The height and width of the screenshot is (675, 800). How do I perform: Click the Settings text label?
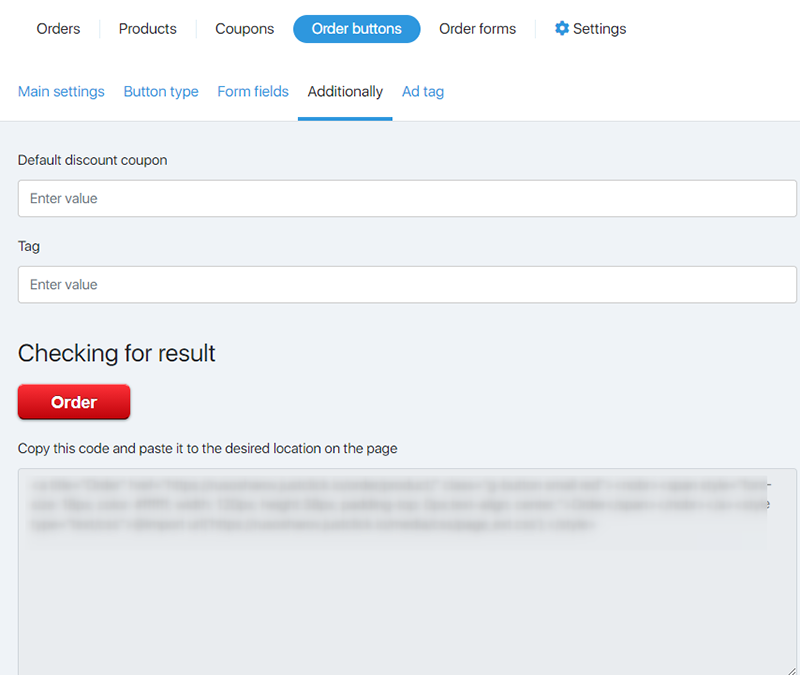tap(599, 29)
